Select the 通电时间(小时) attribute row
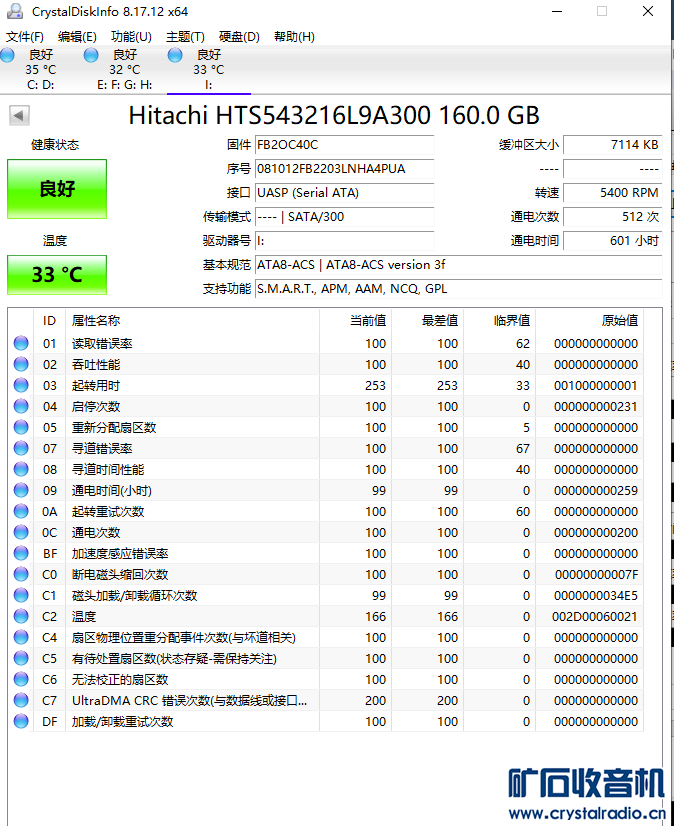Viewport: 674px width, 826px height. click(326, 490)
